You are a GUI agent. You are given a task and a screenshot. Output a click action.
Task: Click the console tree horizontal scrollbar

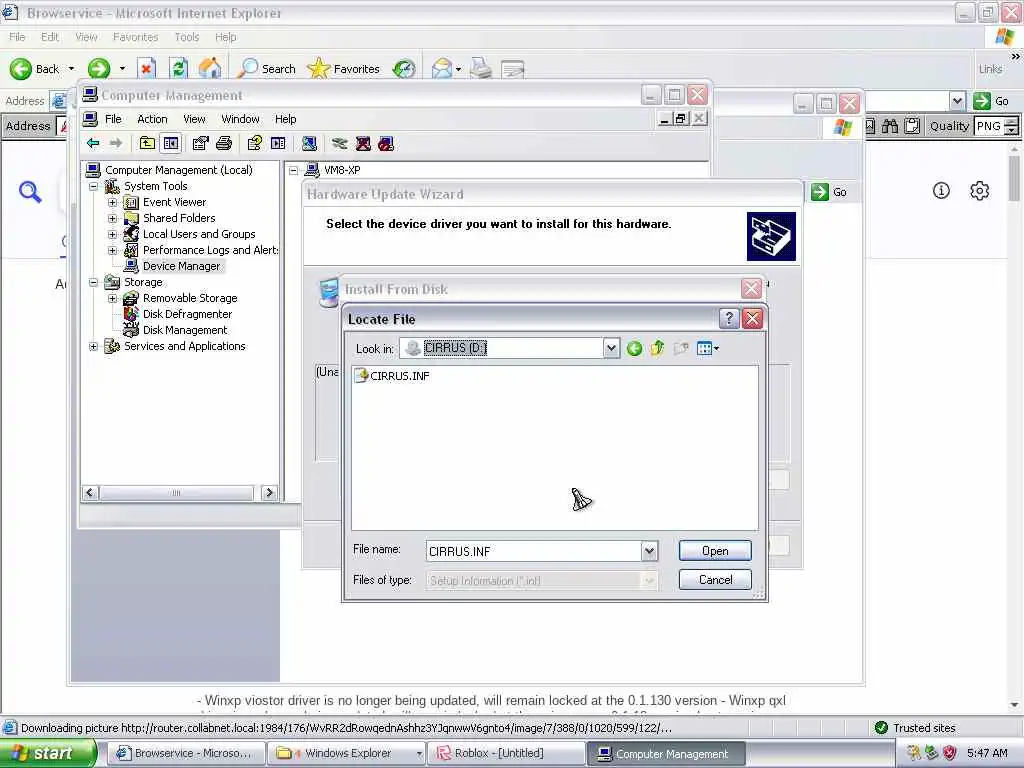(x=176, y=493)
